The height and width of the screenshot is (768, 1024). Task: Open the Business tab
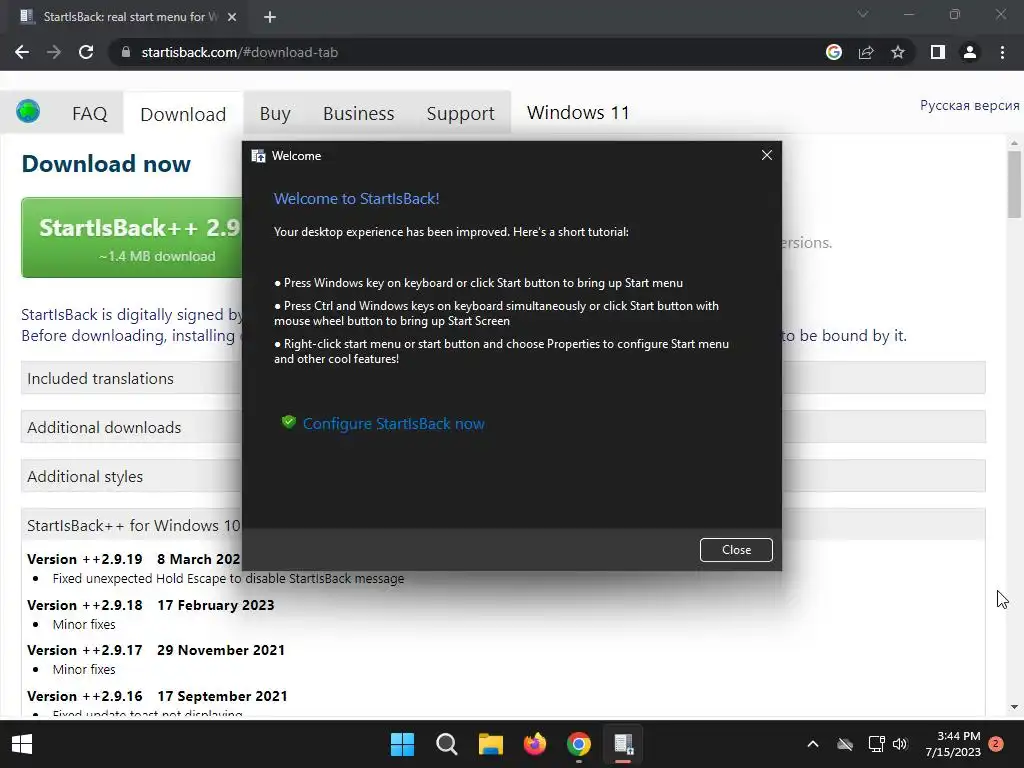pos(359,114)
